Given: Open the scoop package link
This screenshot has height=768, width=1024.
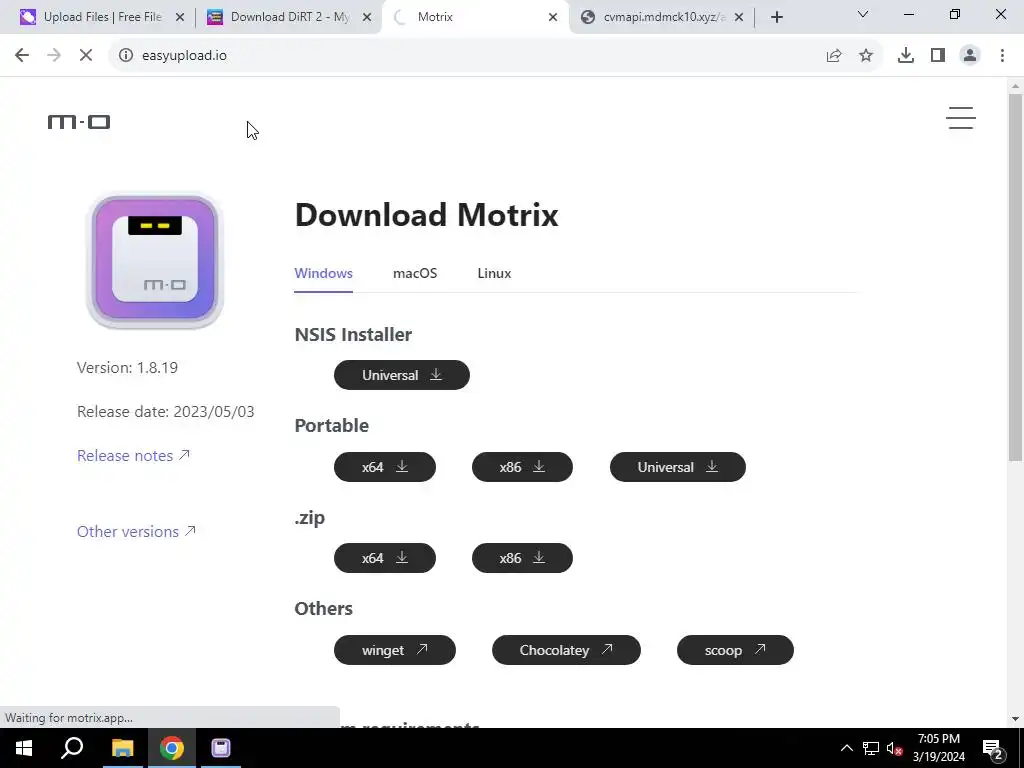Looking at the screenshot, I should [735, 650].
